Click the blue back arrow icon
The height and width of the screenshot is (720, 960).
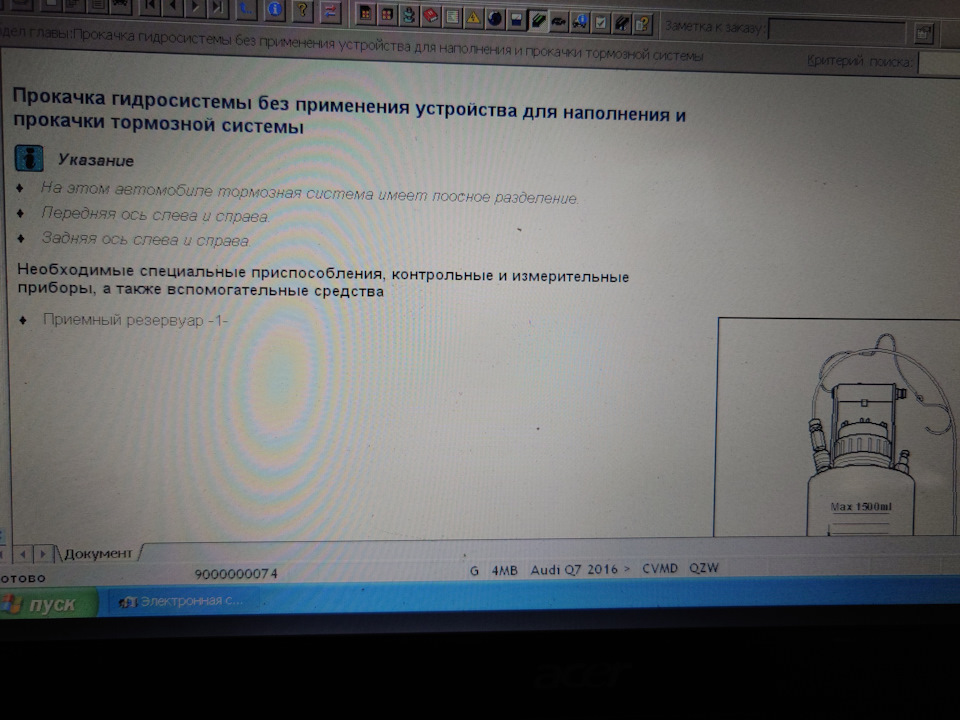pyautogui.click(x=246, y=9)
